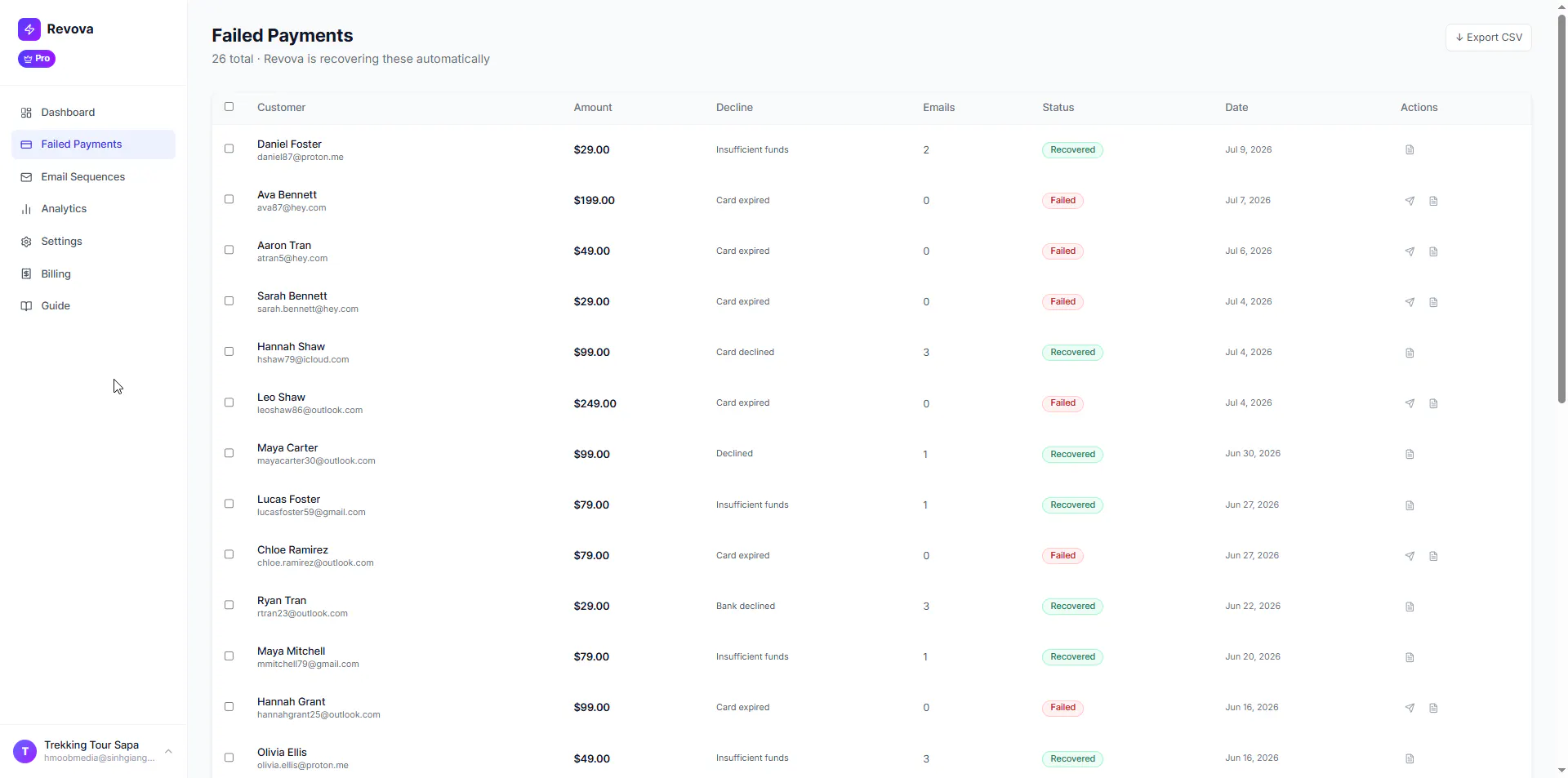Open Email Sequences page
The height and width of the screenshot is (778, 1568).
click(93, 177)
